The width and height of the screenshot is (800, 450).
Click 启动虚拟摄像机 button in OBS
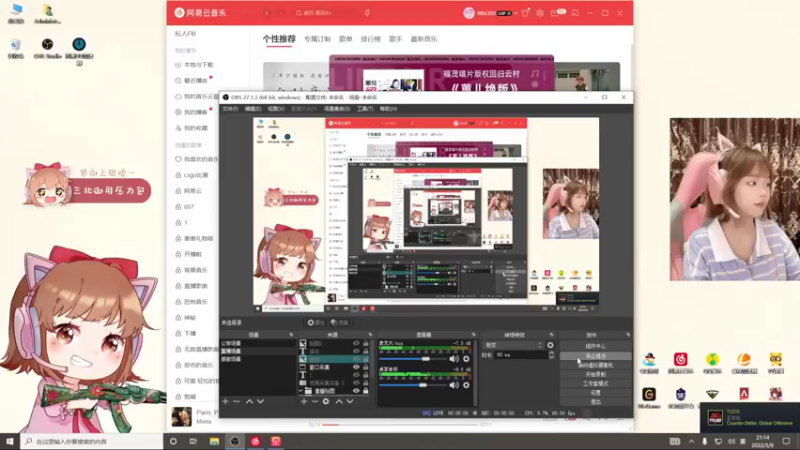[x=595, y=365]
